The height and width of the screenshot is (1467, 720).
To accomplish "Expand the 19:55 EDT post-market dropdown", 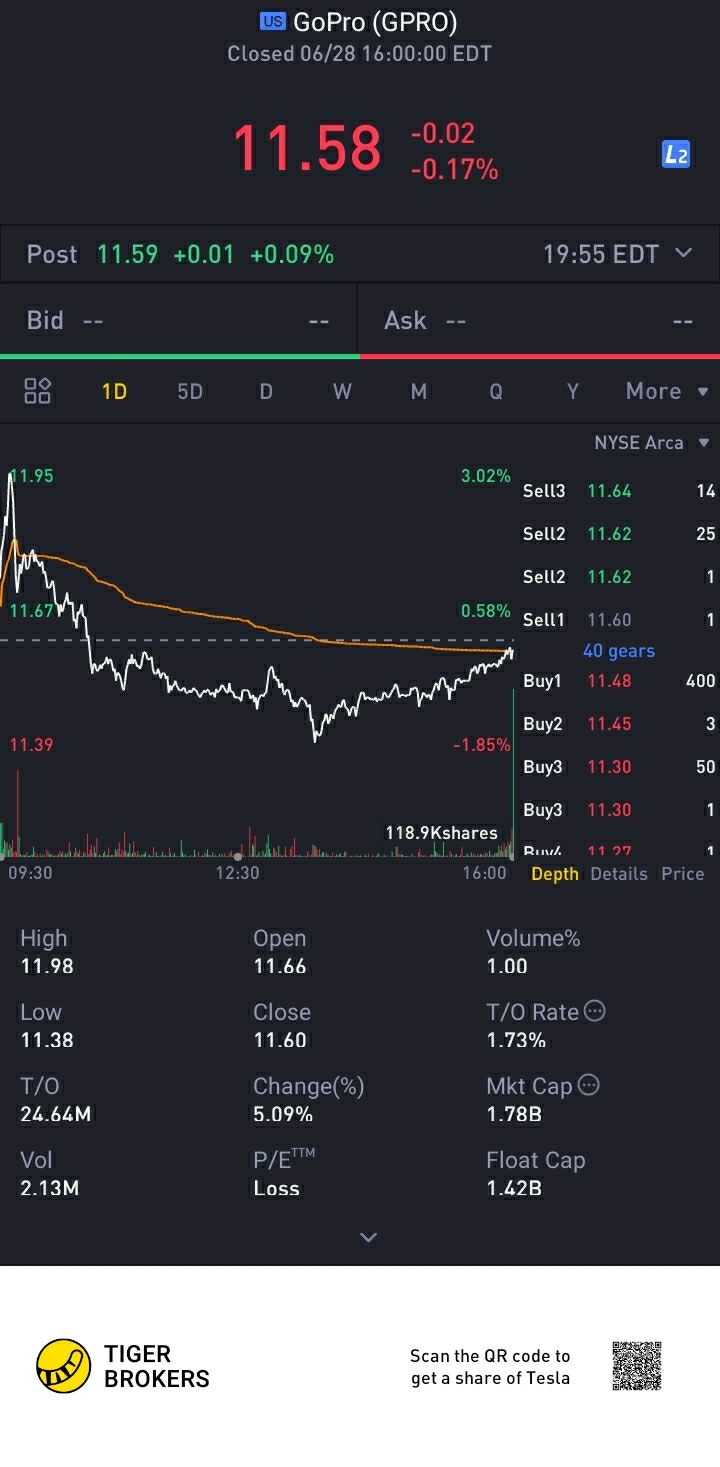I will 683,253.
